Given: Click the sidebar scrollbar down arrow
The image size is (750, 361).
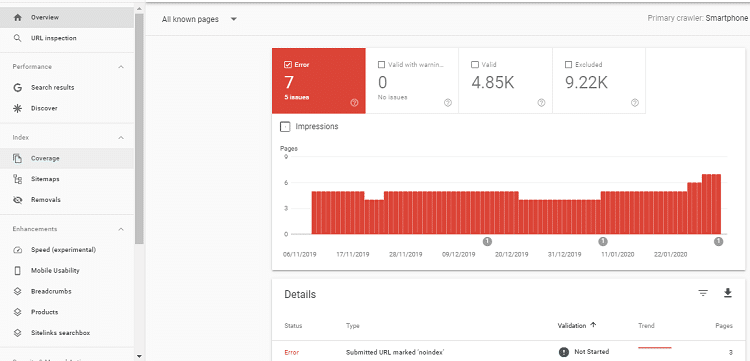Looking at the screenshot, I should 139,356.
